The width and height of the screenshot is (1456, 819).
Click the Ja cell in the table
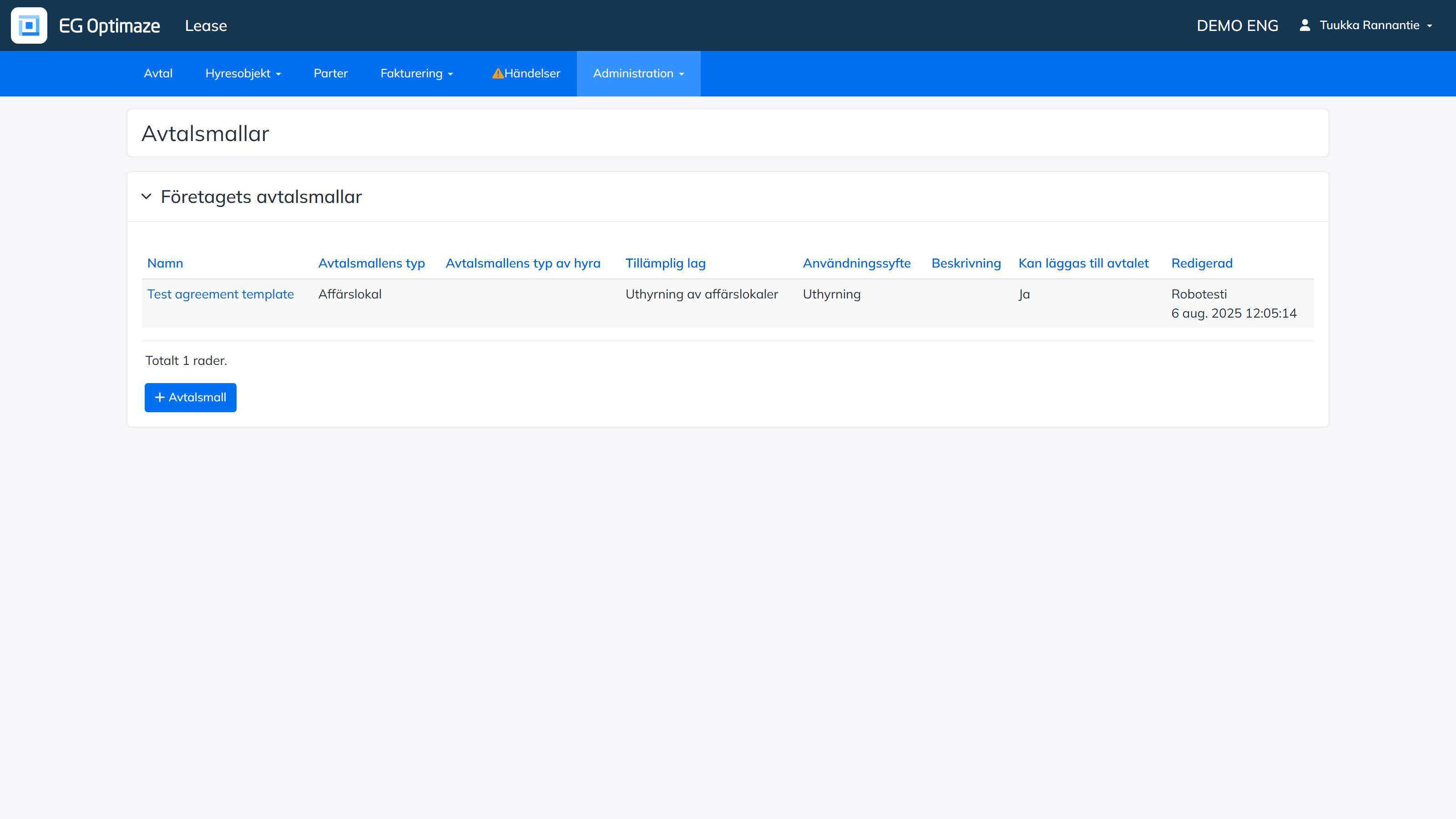[x=1024, y=294]
